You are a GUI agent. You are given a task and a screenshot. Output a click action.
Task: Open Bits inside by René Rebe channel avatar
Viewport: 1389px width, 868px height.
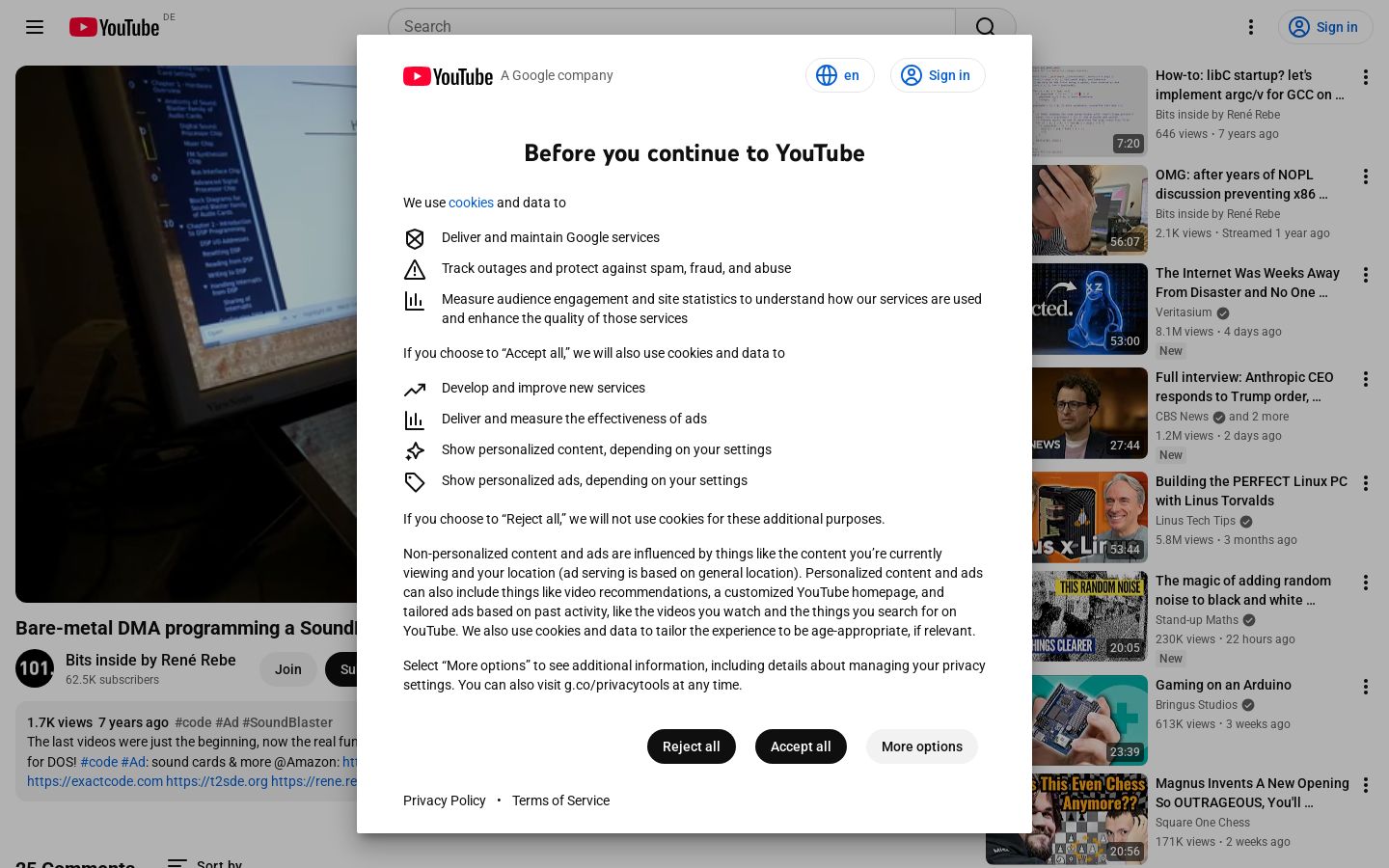pos(35,668)
